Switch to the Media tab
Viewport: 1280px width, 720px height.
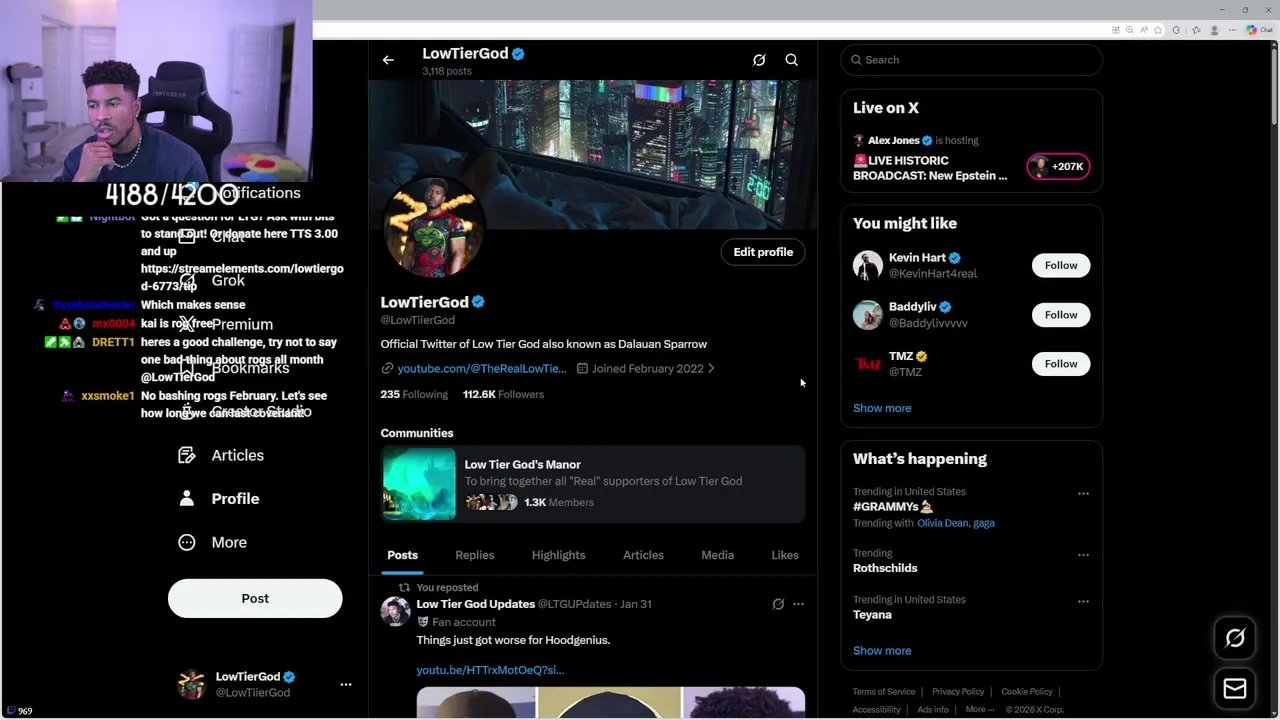717,555
